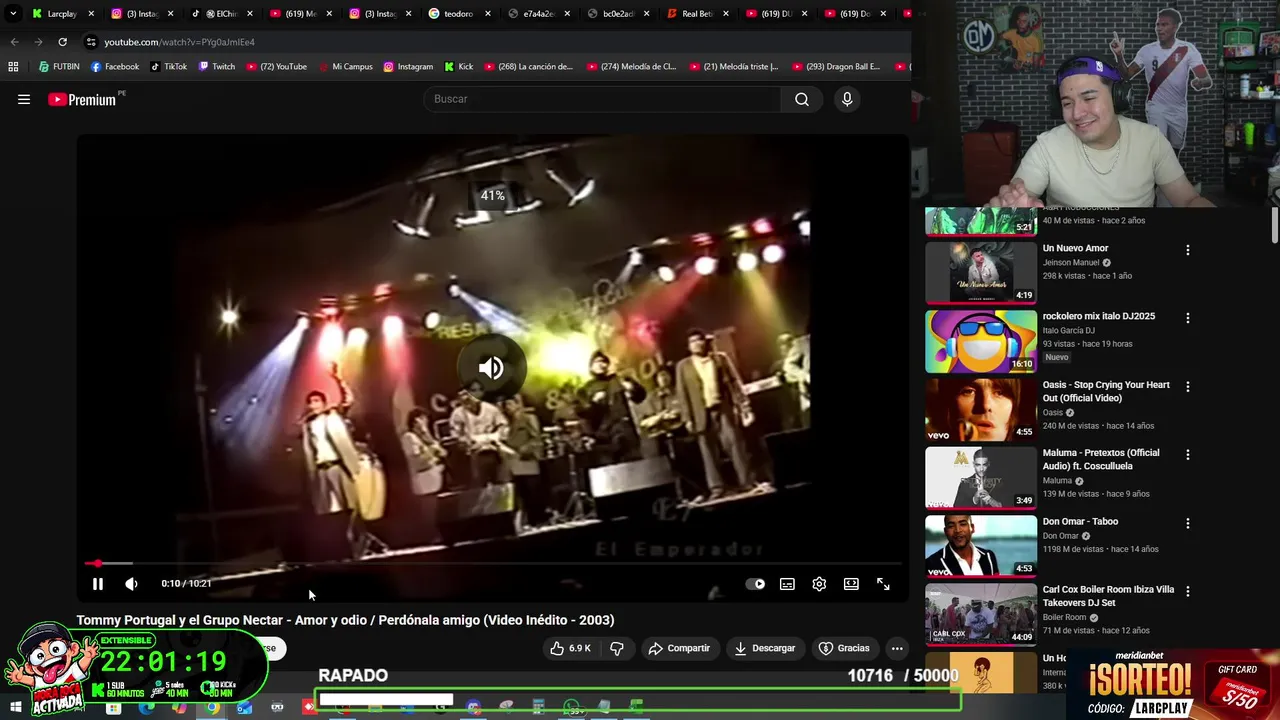Open the TikTok bookmark
1280x720 pixels.
[169, 67]
